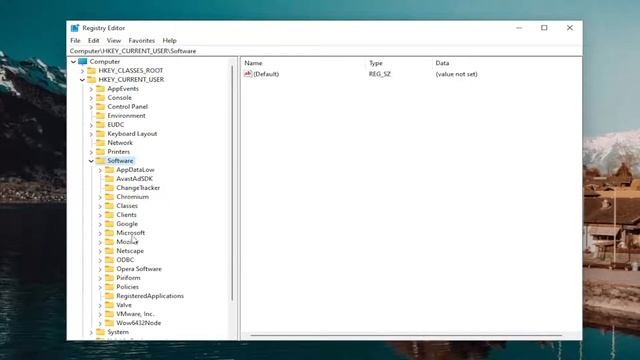The height and width of the screenshot is (360, 640).
Task: Select the Control Panel key
Action: (127, 107)
